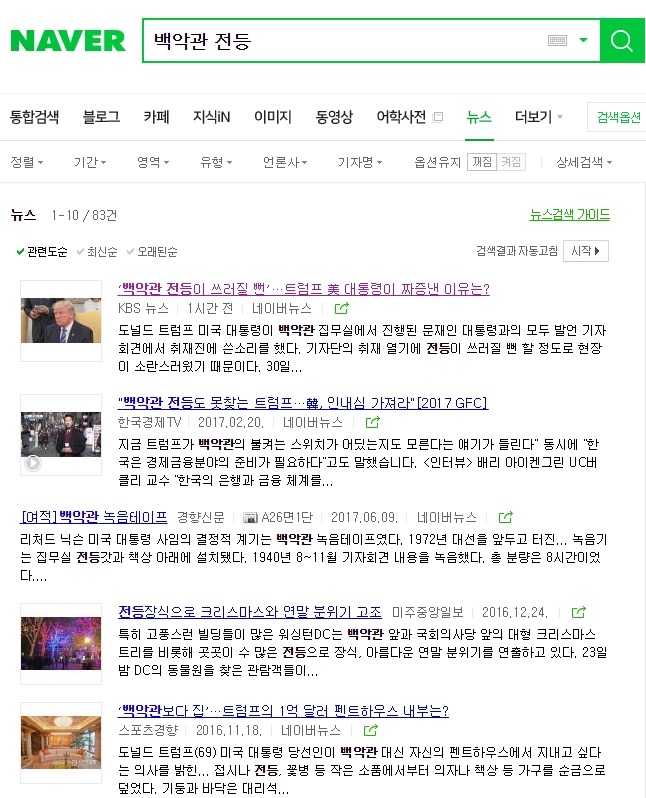Viewport: 646px width, 798px height.
Task: Open the 네이버뉴스 link in KBS 뉴스 result
Action: point(282,308)
